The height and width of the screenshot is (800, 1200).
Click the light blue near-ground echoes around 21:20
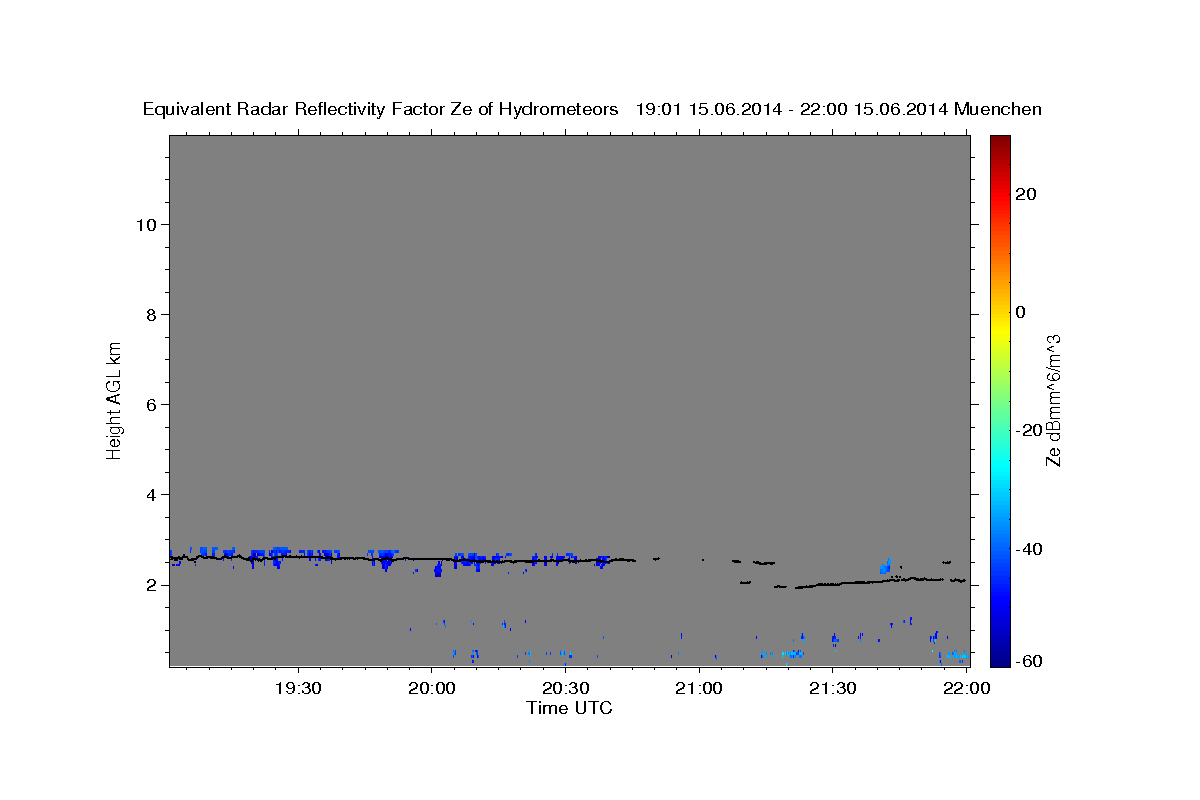(x=783, y=654)
